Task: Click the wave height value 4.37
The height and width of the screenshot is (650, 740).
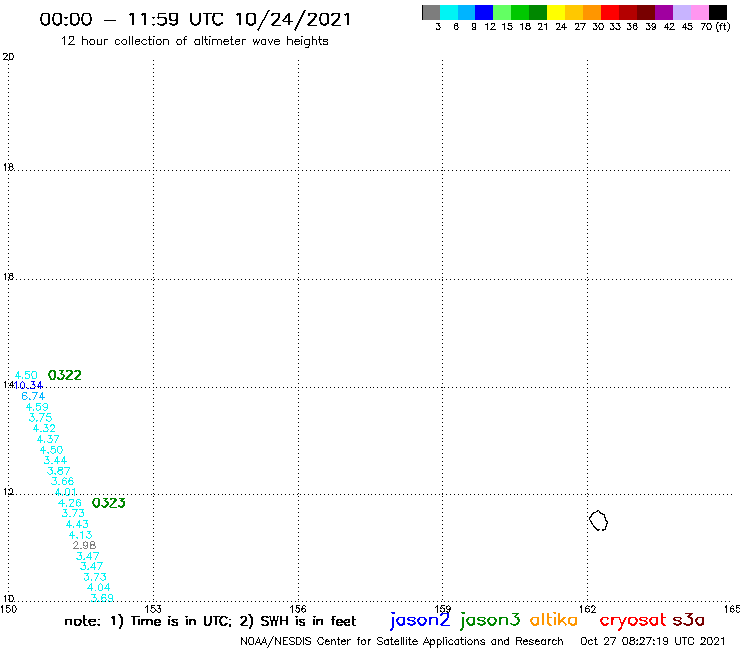Action: point(48,439)
